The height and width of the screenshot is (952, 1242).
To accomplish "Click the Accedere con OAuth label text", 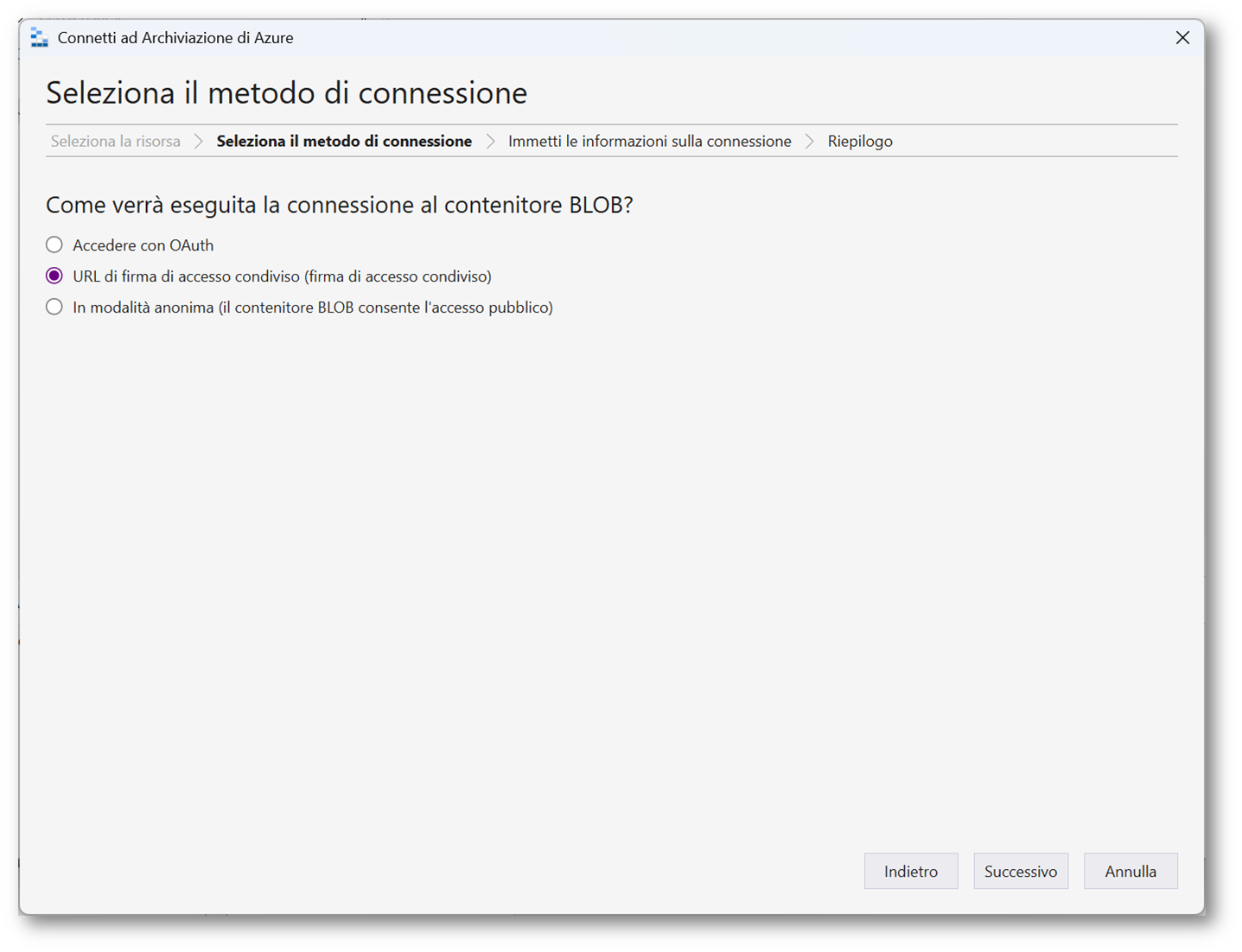I will 143,245.
